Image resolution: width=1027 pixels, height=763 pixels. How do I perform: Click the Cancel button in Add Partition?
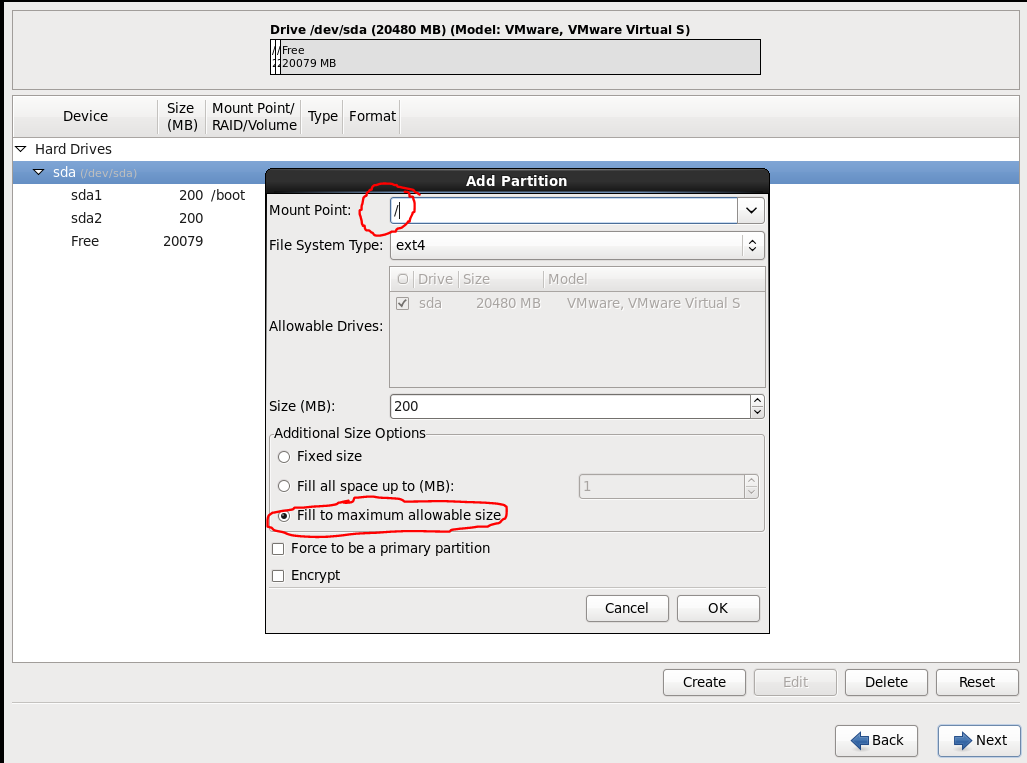coord(627,608)
